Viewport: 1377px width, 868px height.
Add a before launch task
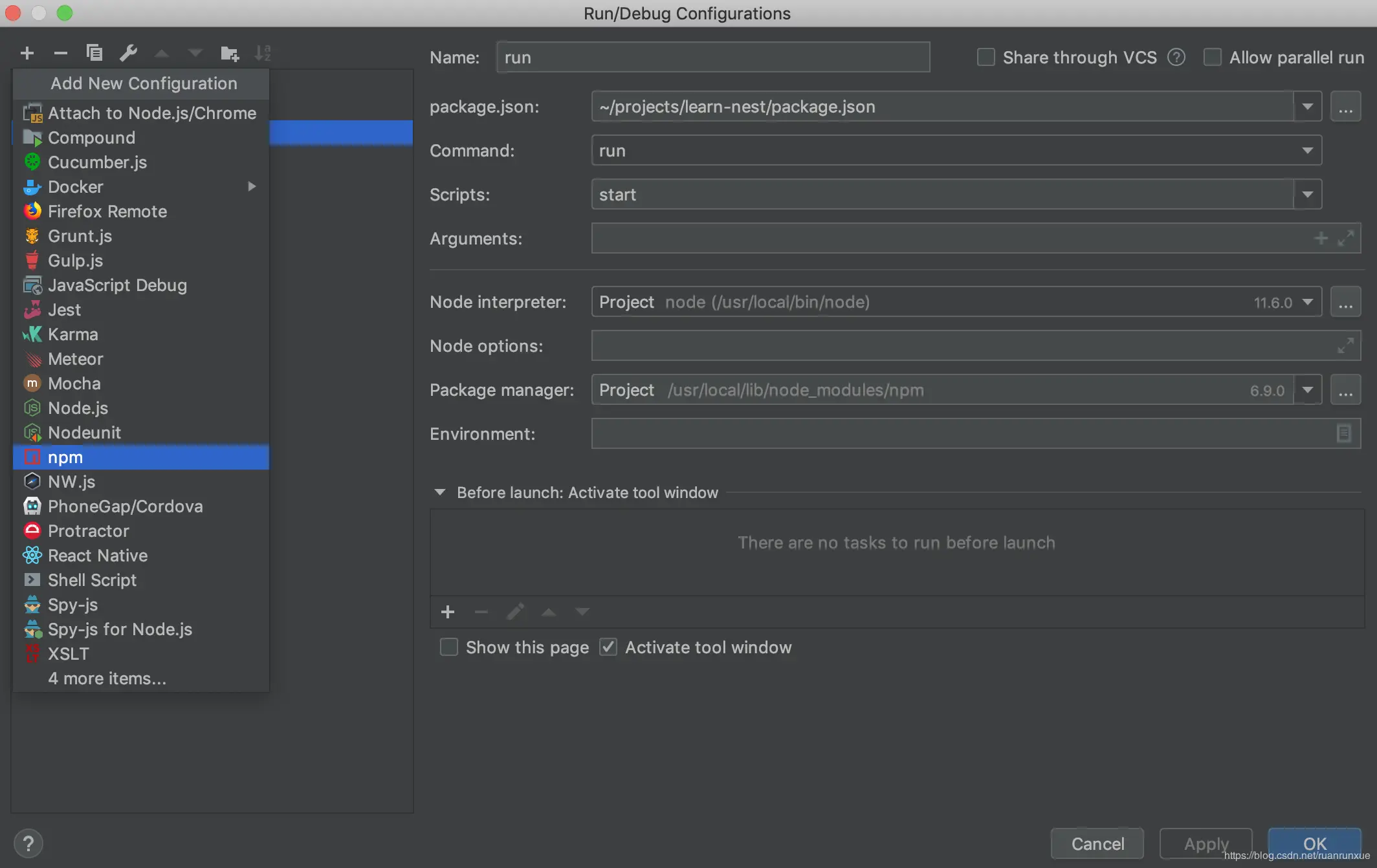coord(448,612)
